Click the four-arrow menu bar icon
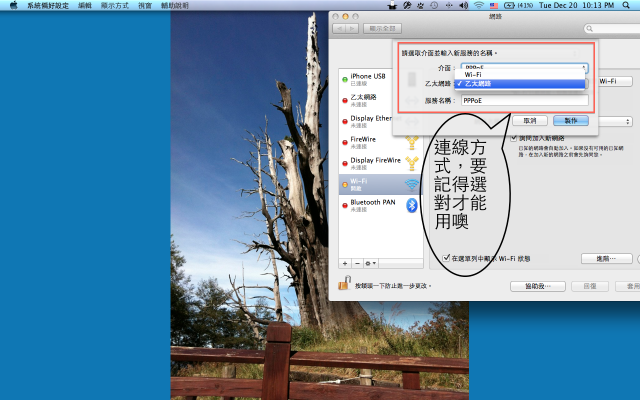This screenshot has height=400, width=640. [449, 5]
